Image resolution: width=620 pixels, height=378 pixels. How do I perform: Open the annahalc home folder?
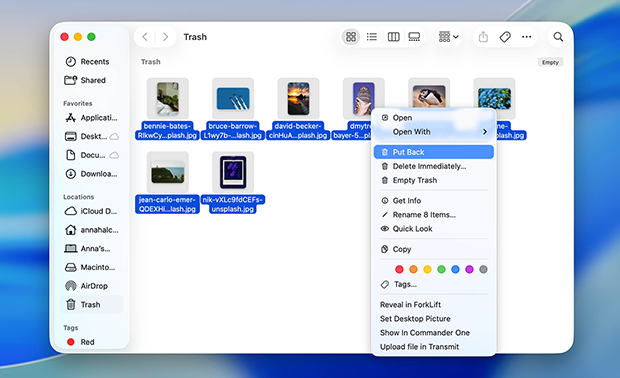[x=91, y=230]
